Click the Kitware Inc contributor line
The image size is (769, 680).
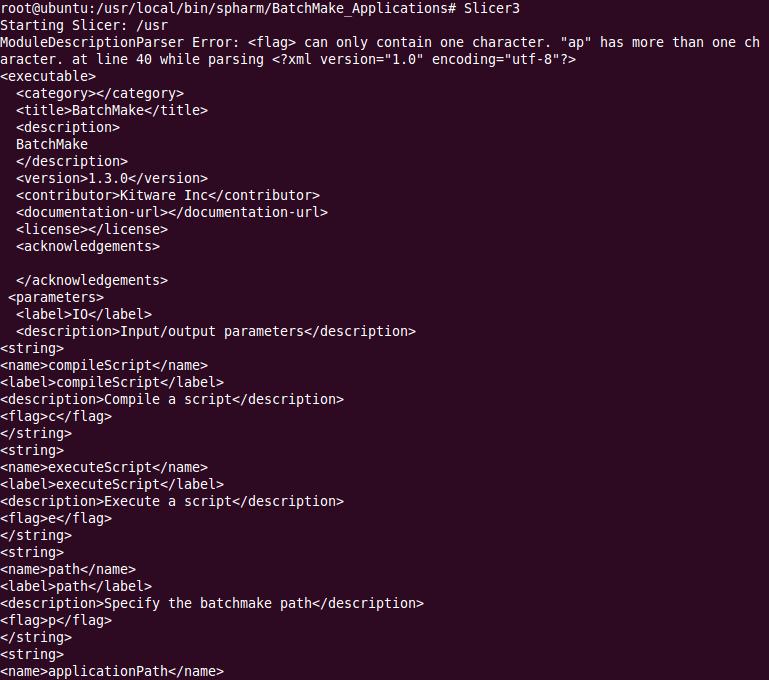click(168, 195)
